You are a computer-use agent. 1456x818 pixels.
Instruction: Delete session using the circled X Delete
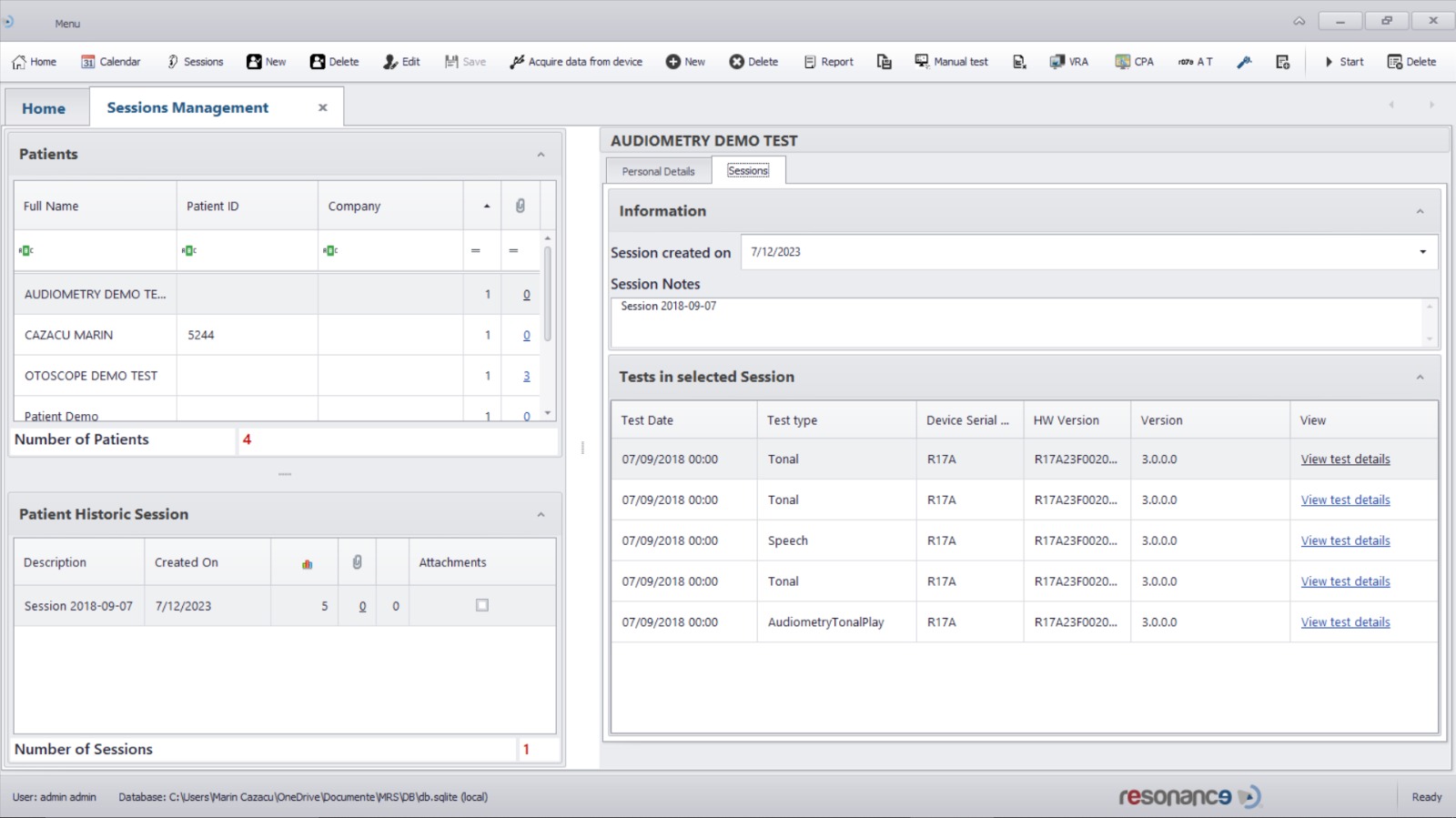click(753, 62)
